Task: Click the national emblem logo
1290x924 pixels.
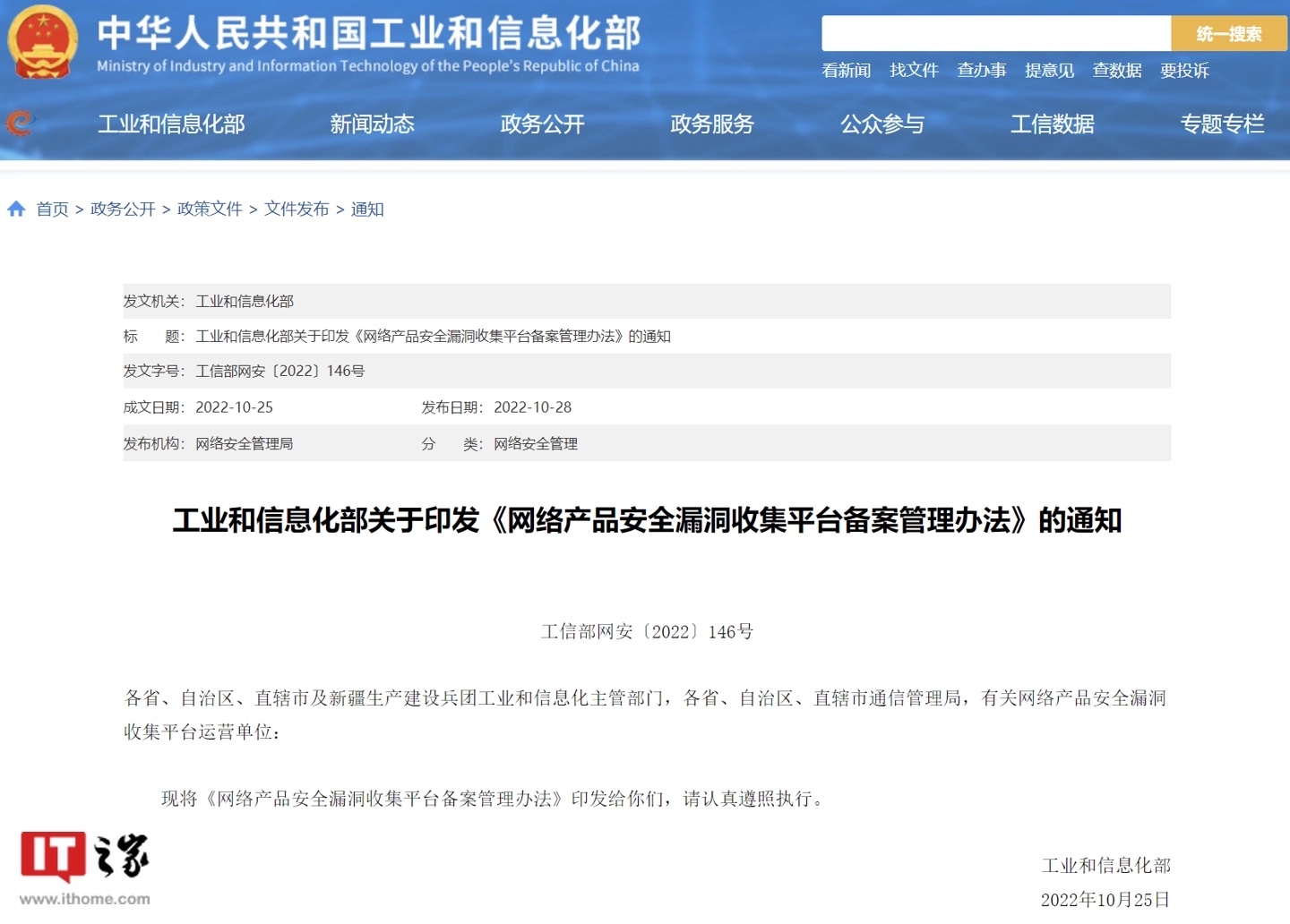Action: [x=42, y=42]
